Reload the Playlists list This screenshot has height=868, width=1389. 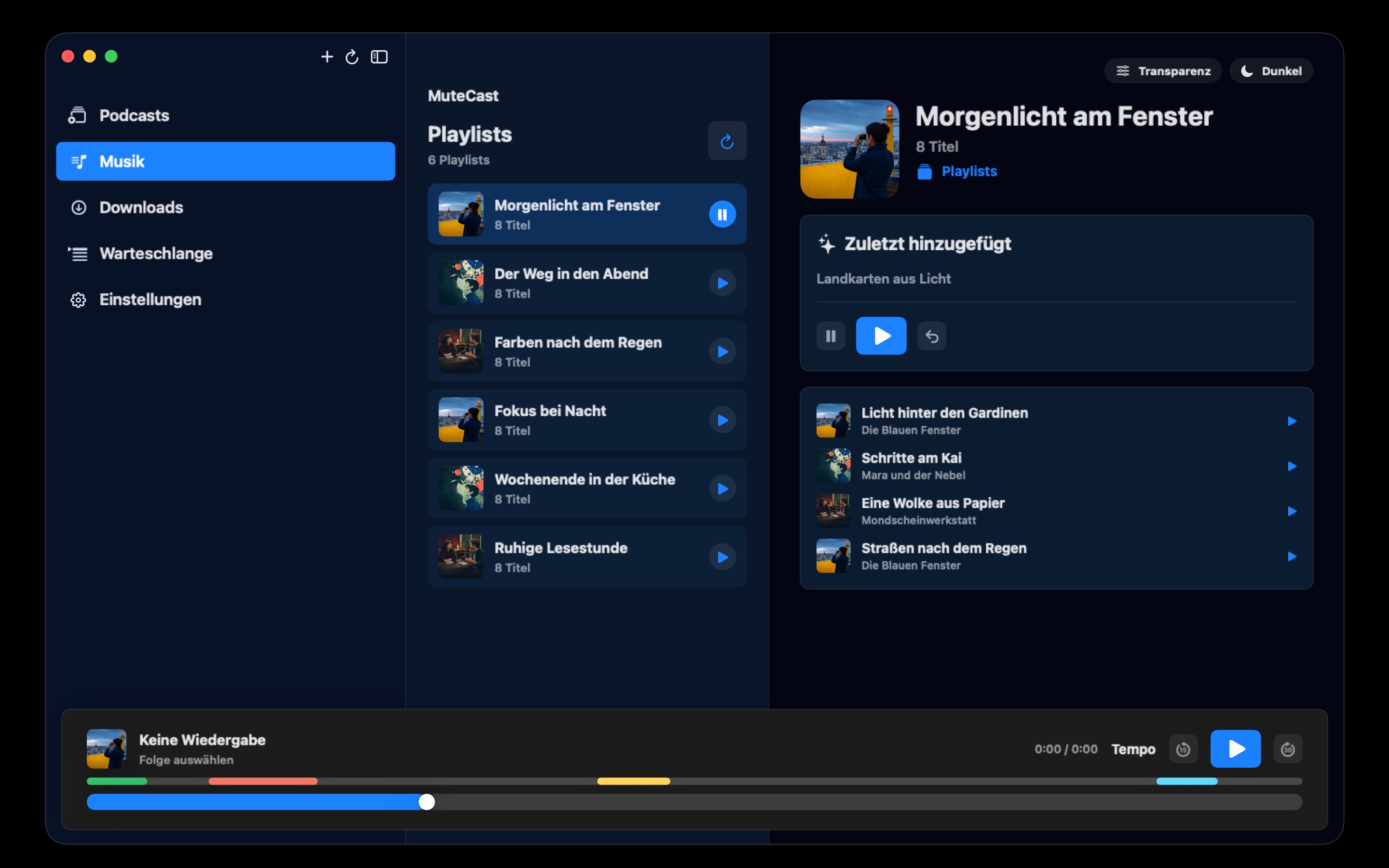click(727, 141)
